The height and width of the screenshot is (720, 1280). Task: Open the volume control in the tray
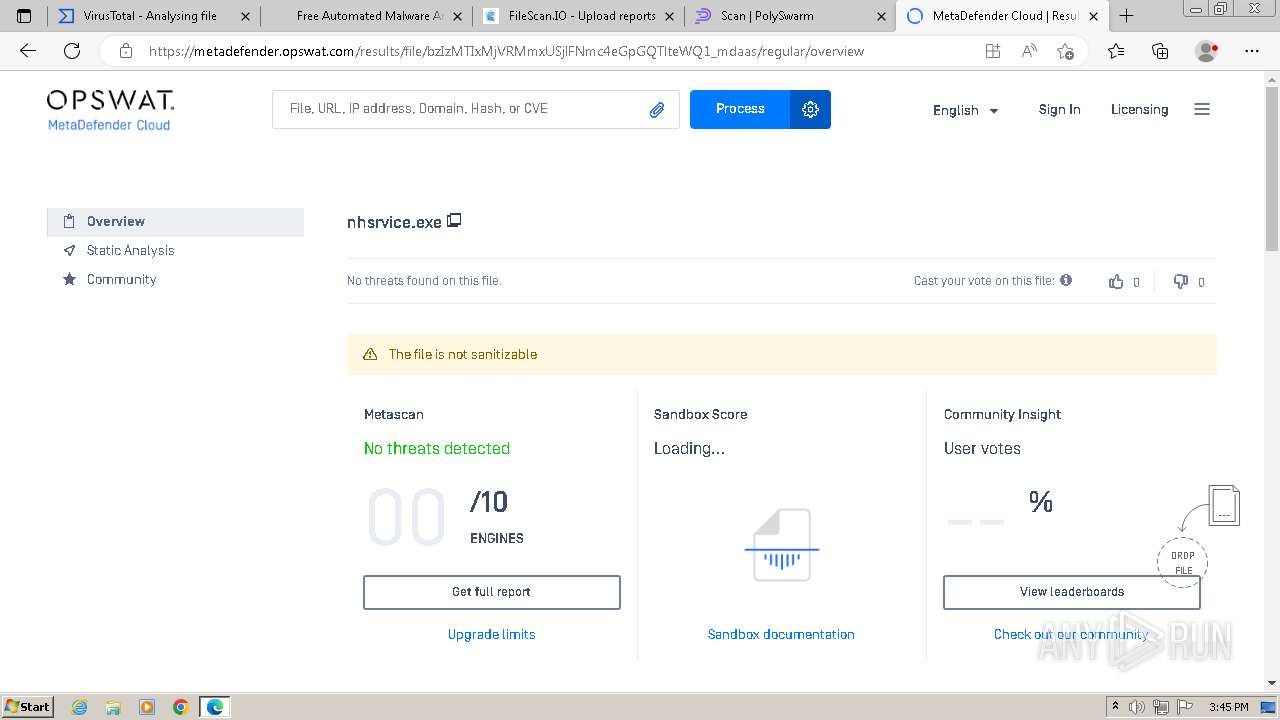(x=1137, y=707)
